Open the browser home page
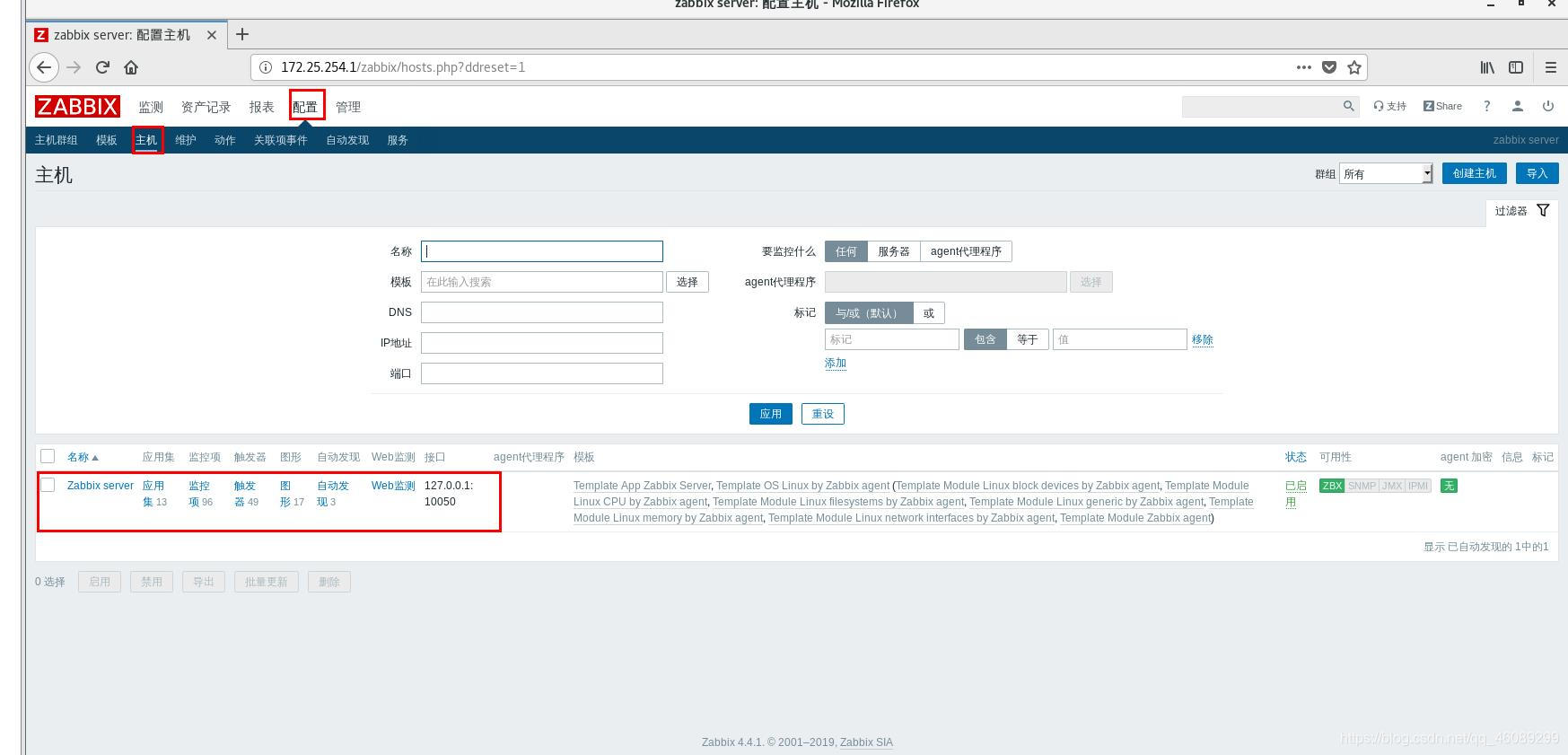This screenshot has height=755, width=1568. (x=131, y=67)
